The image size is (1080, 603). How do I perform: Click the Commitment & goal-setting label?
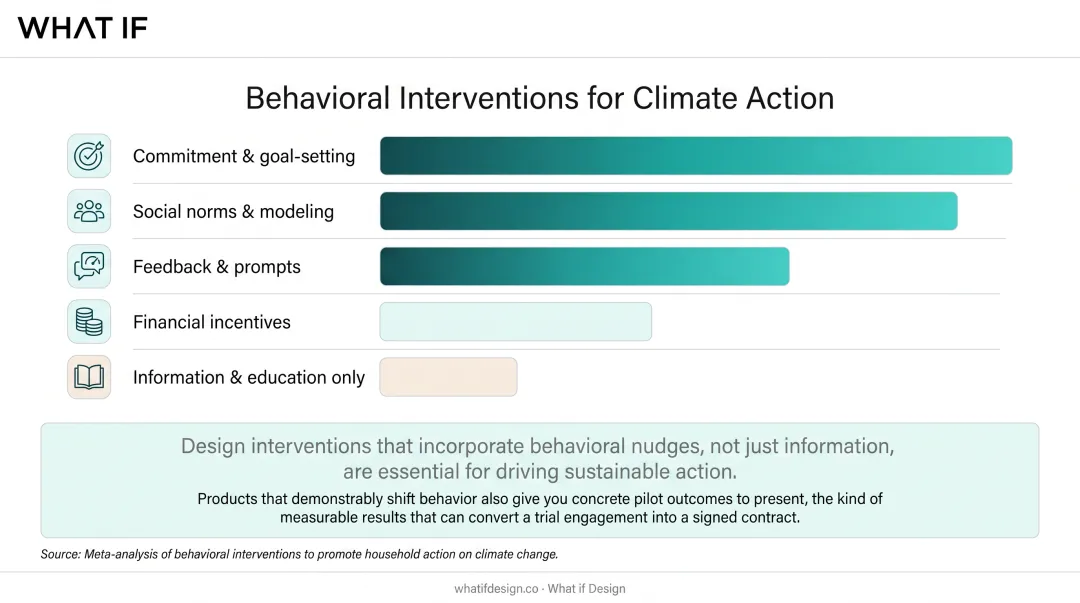[244, 156]
